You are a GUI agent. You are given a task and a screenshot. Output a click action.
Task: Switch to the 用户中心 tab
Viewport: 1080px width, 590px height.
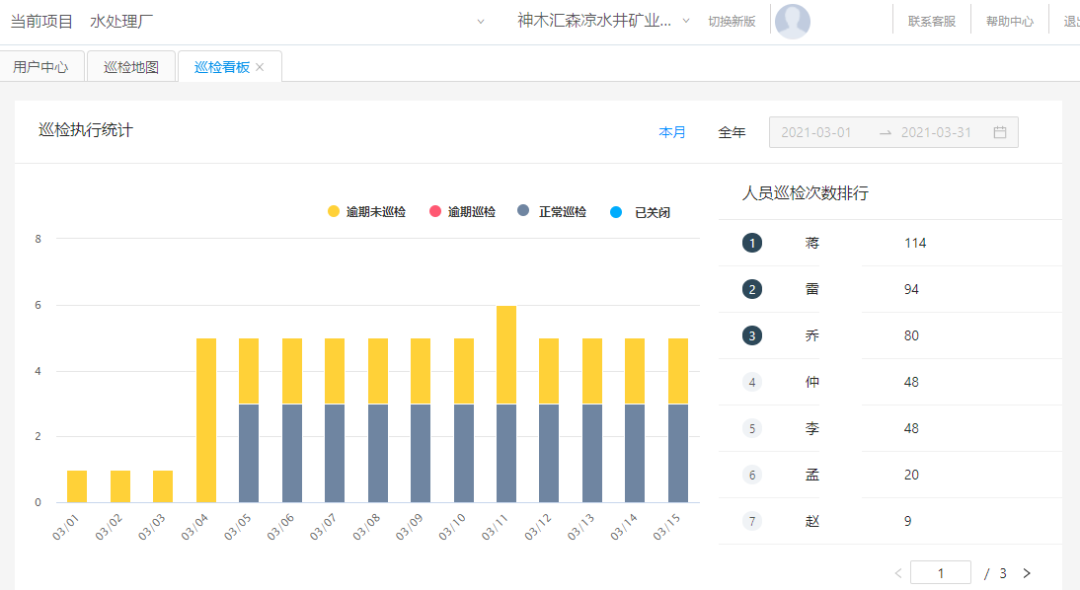coord(41,67)
